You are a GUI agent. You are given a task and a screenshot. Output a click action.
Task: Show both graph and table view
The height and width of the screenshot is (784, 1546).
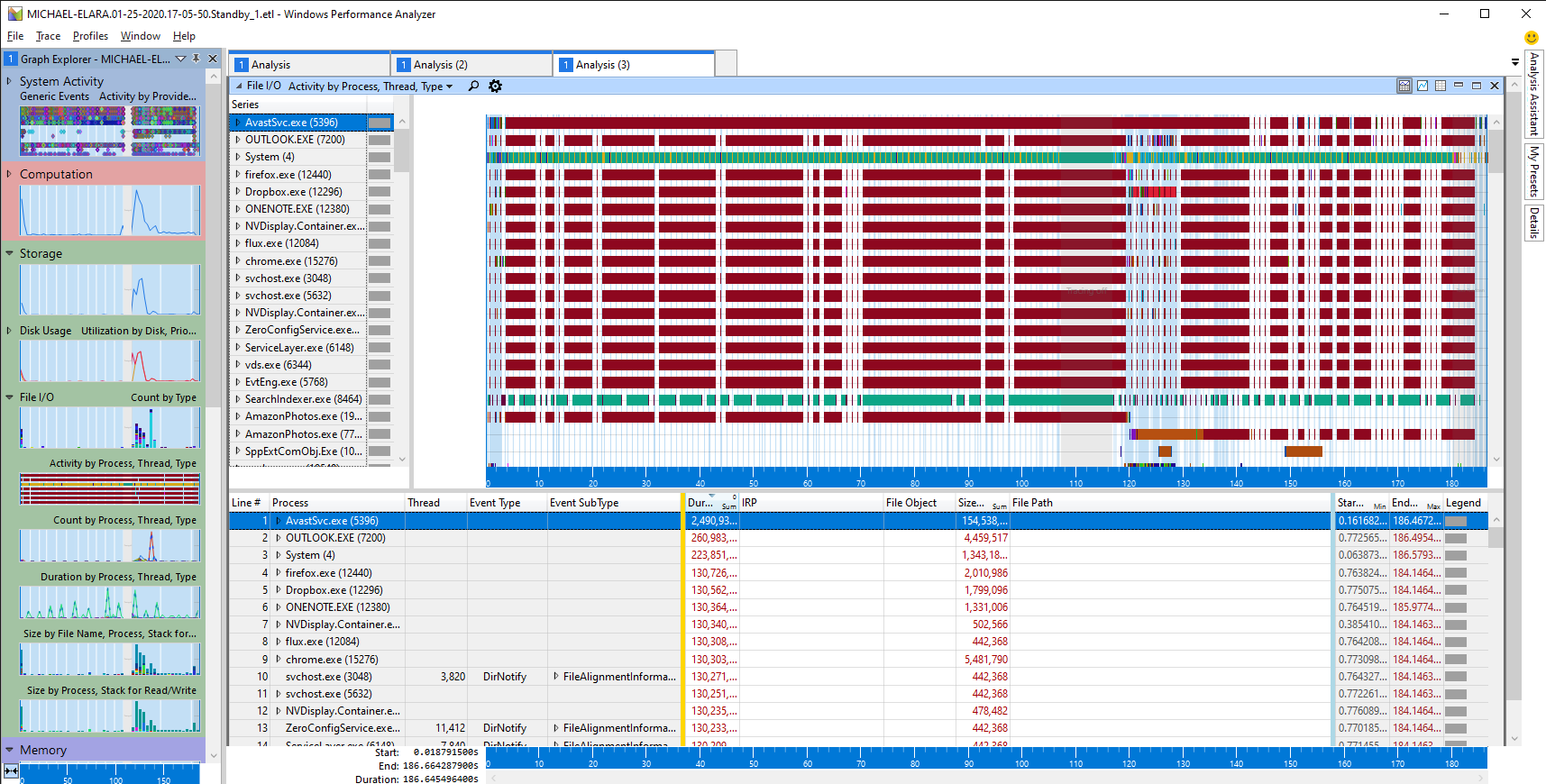click(x=1404, y=86)
